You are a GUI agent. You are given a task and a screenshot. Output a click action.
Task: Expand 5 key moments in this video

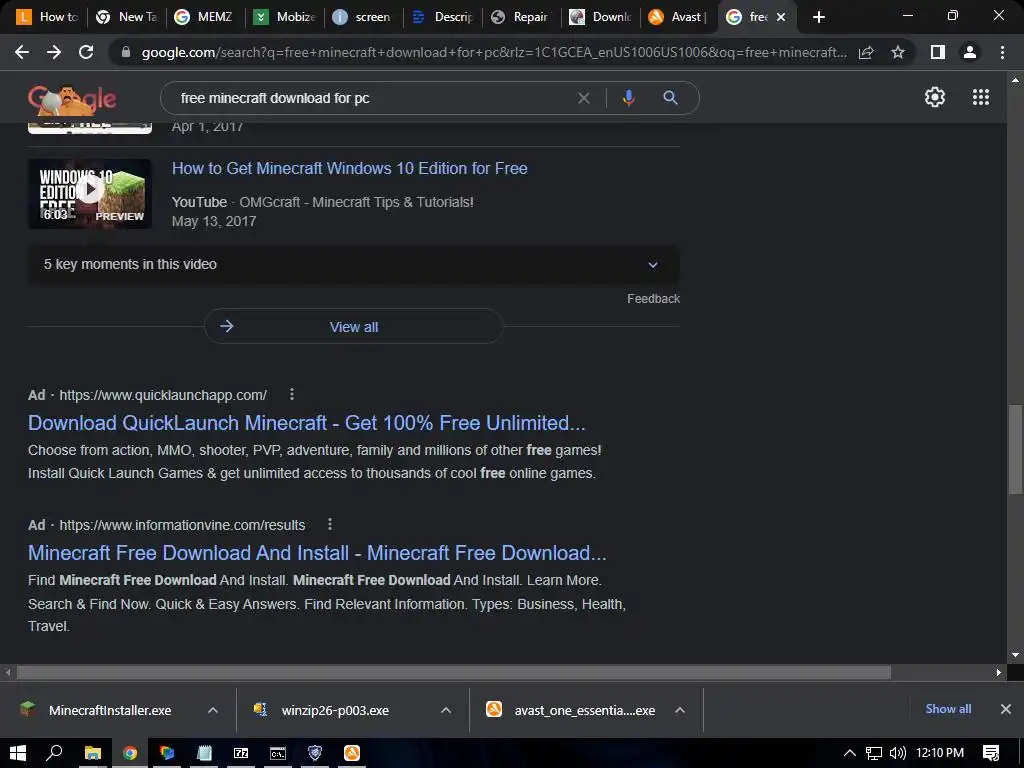click(x=353, y=264)
